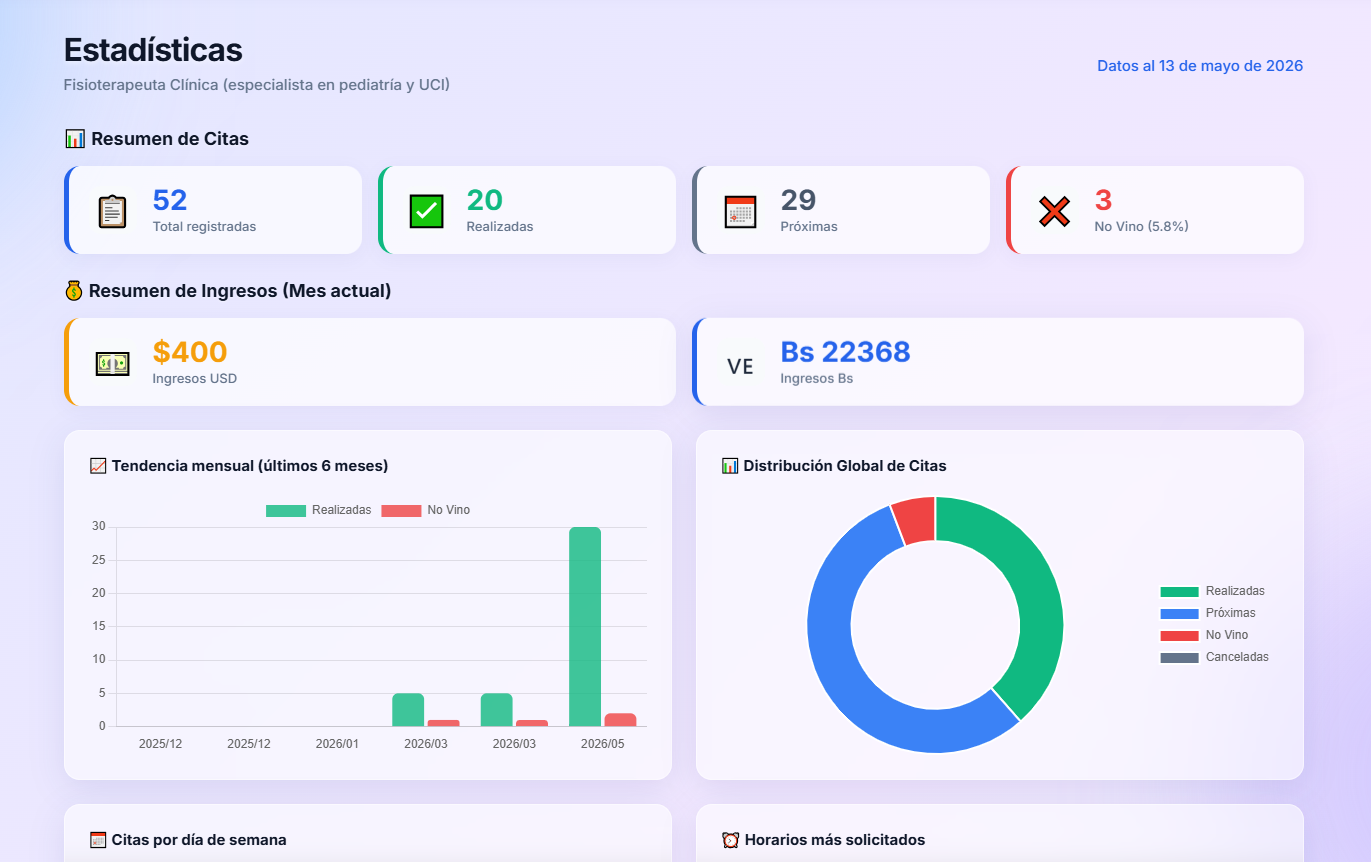Viewport: 1371px width, 862px height.
Task: Click the 'Ingresos Bs' label
Action: pos(817,379)
